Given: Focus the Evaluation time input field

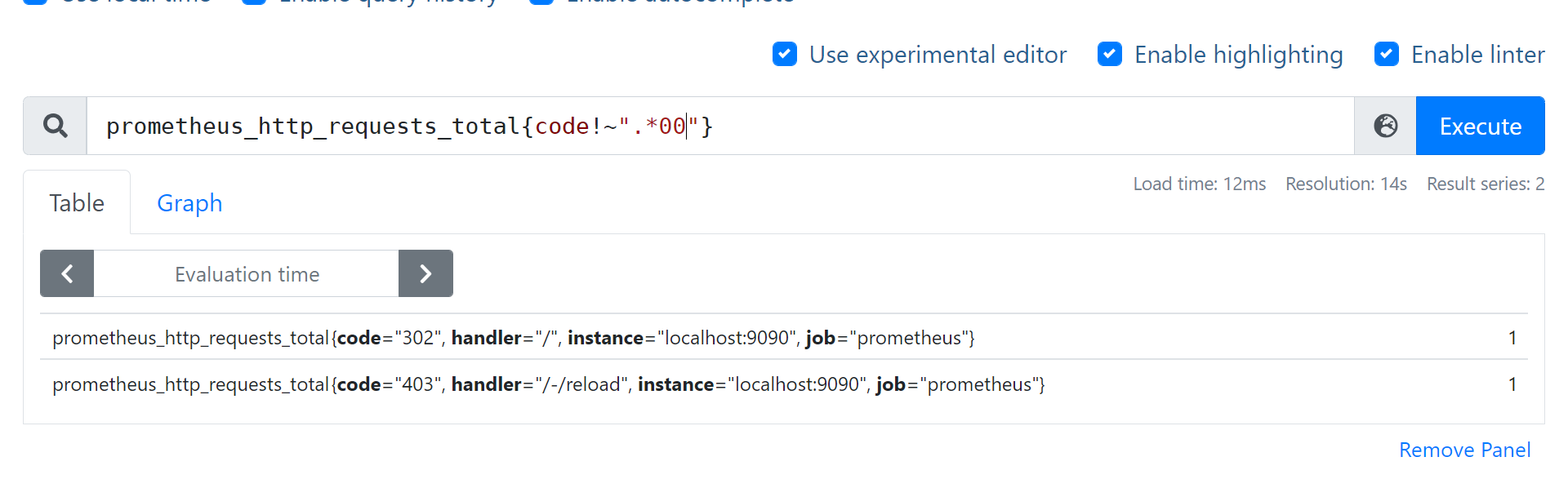Looking at the screenshot, I should click(247, 274).
